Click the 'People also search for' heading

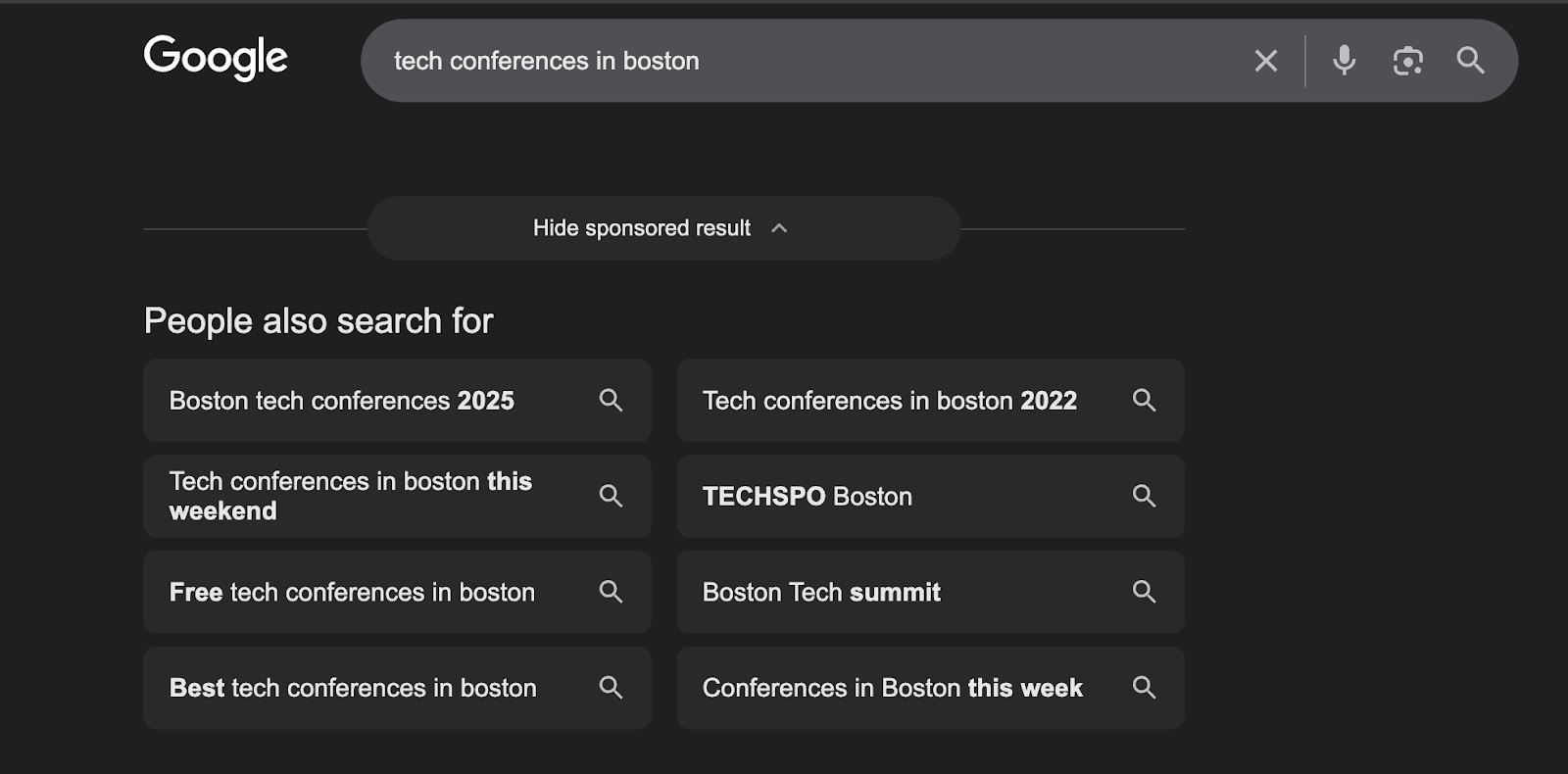[318, 321]
